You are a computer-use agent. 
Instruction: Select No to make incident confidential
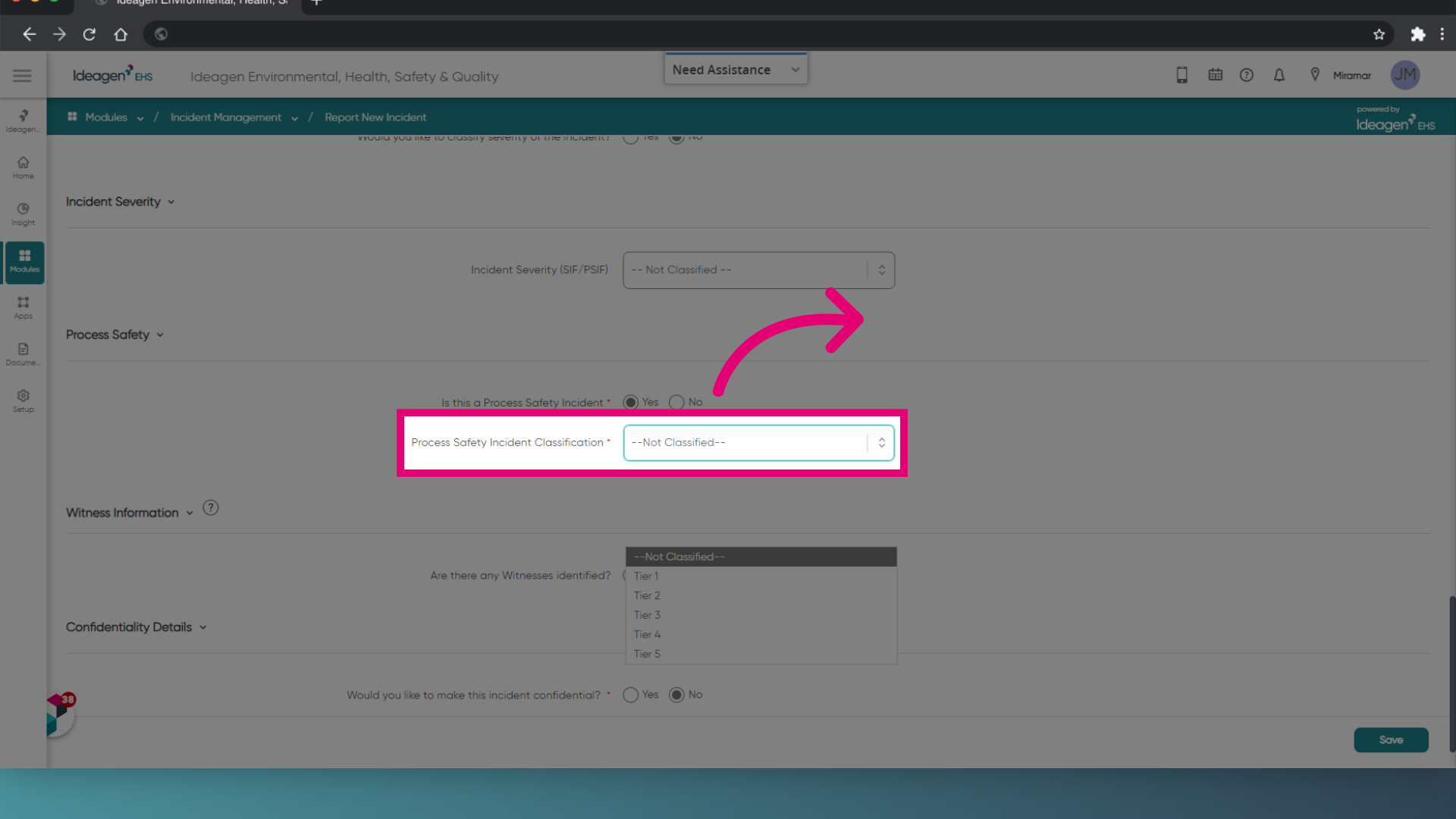point(676,695)
